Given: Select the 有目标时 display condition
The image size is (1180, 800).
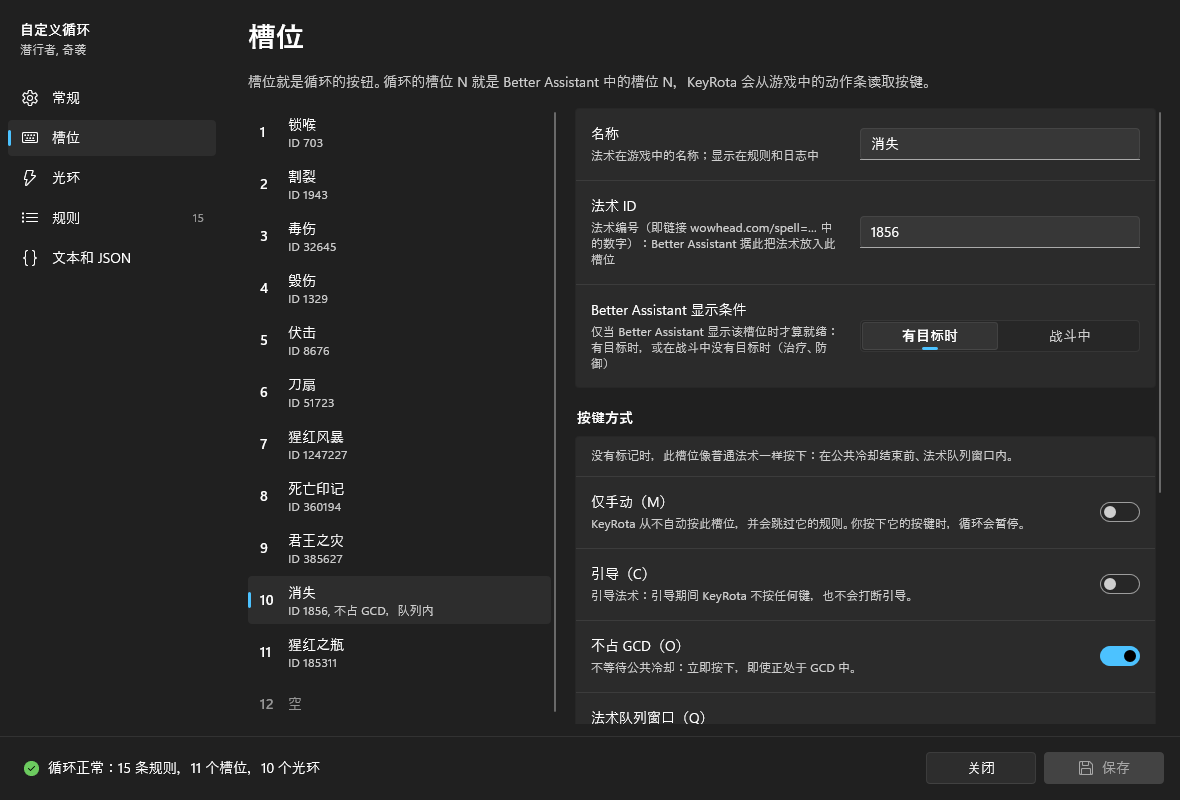Looking at the screenshot, I should point(929,336).
